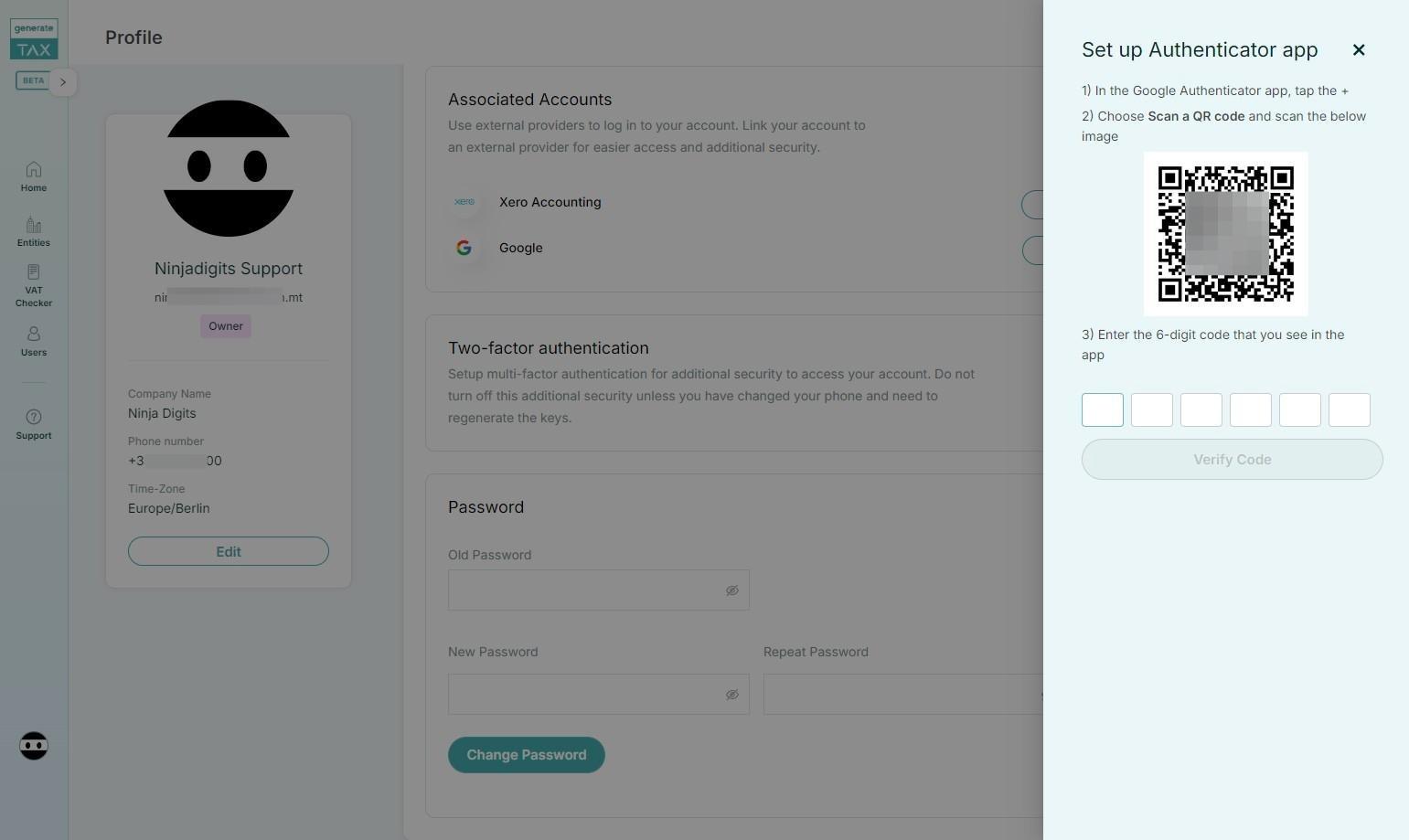Screen dimensions: 1409x840
Task: Click the Owner role badge
Action: pos(226,326)
